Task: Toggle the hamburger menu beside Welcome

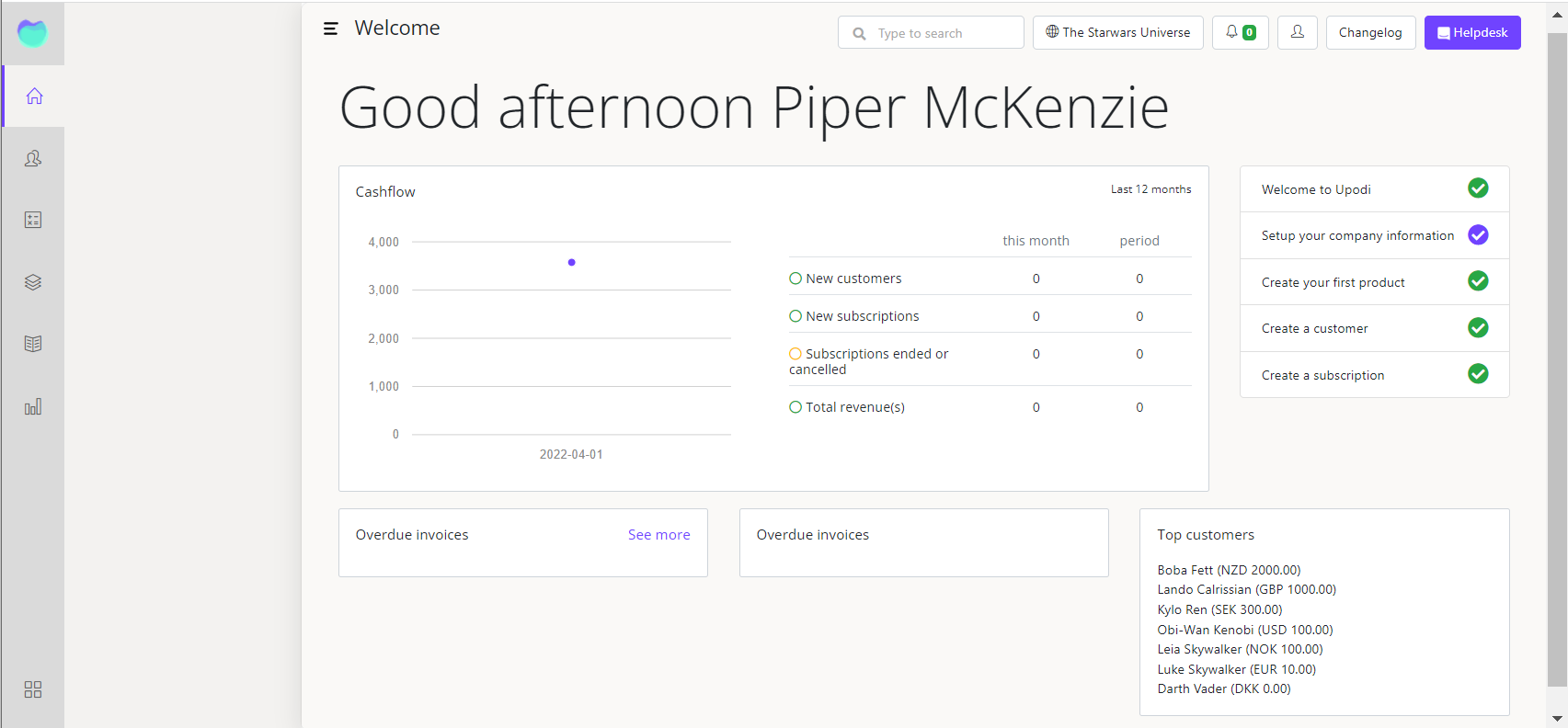Action: coord(330,29)
